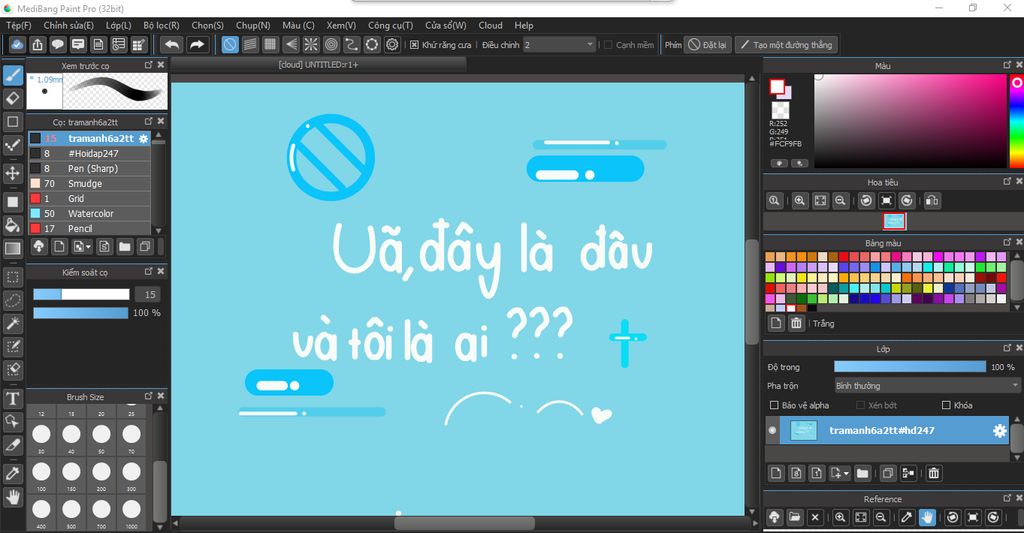Select the Bucket fill tool
The image size is (1024, 533).
(x=12, y=225)
